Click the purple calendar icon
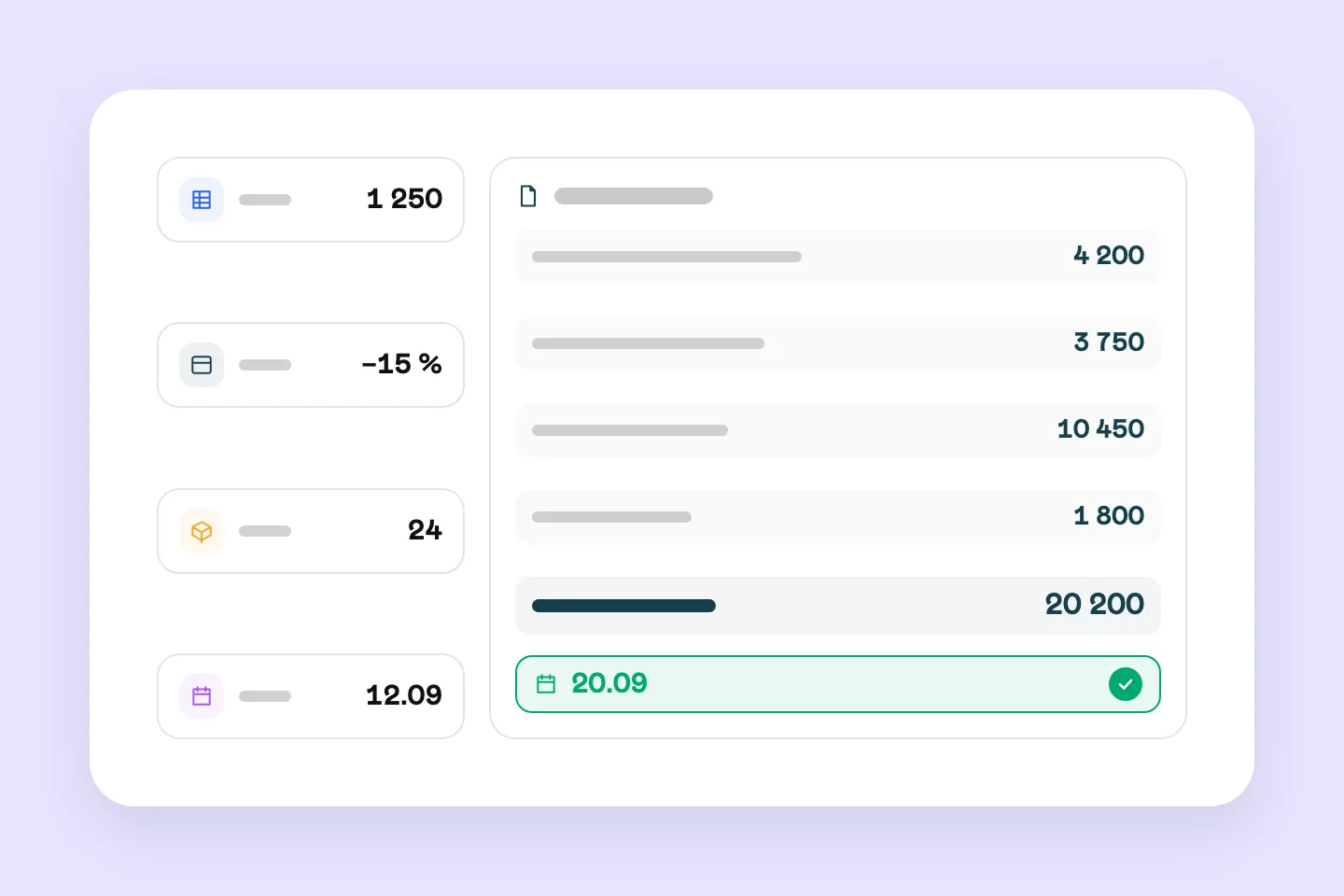This screenshot has height=896, width=1344. (x=202, y=696)
